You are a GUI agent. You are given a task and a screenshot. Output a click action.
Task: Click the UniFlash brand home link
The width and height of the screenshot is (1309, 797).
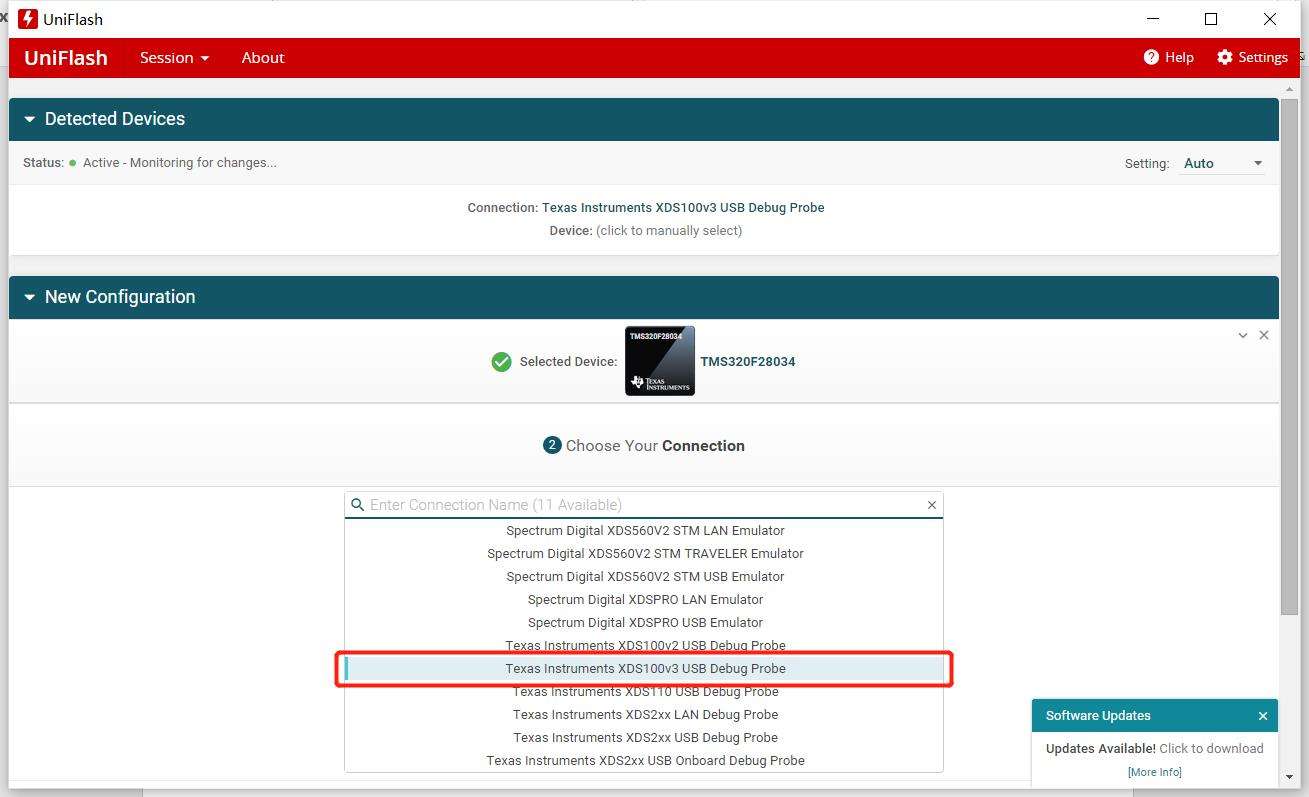pos(66,58)
